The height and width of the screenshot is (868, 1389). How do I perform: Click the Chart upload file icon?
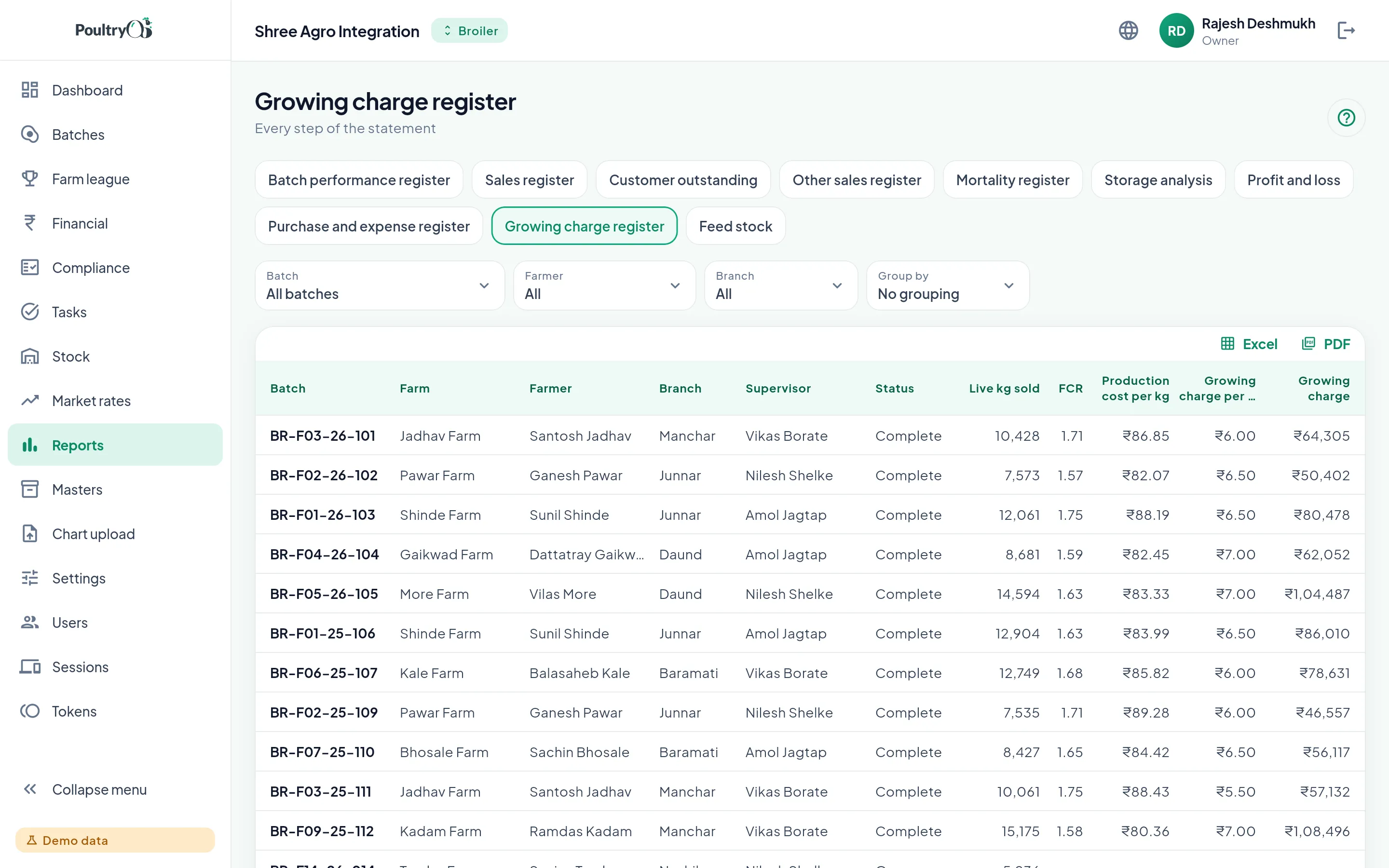click(30, 533)
